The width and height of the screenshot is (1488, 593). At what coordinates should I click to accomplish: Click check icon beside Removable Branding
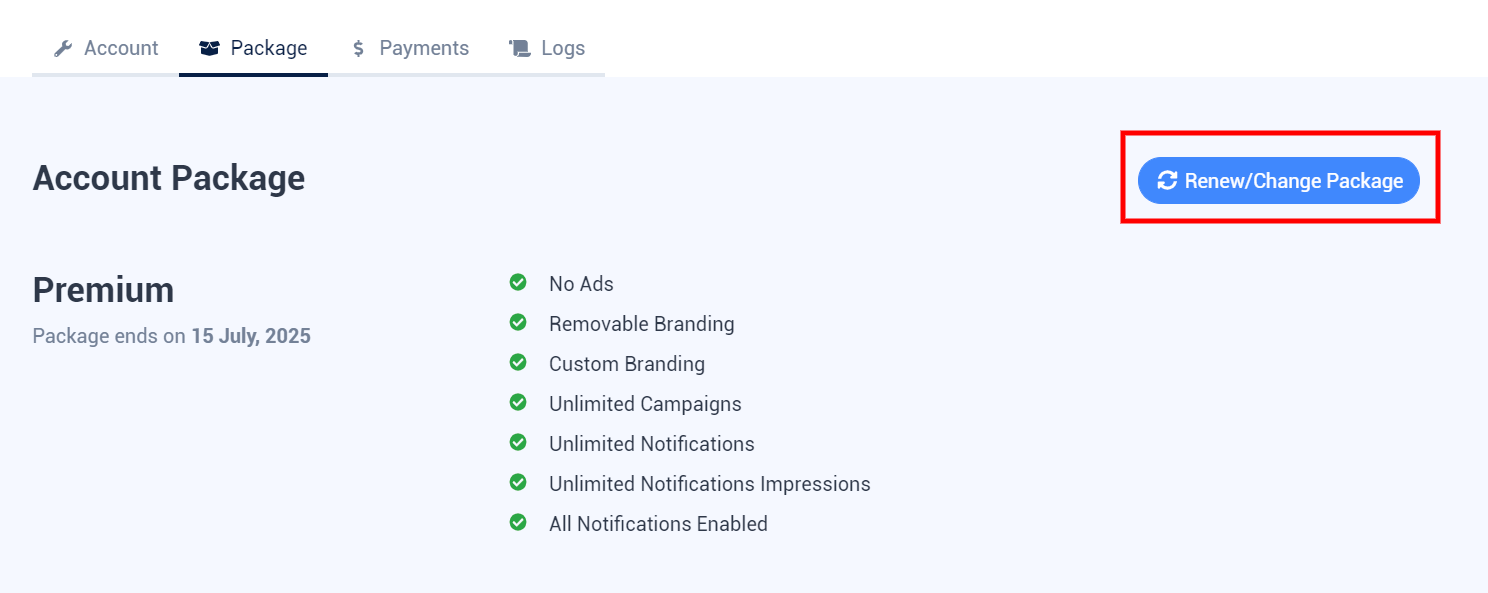(518, 323)
